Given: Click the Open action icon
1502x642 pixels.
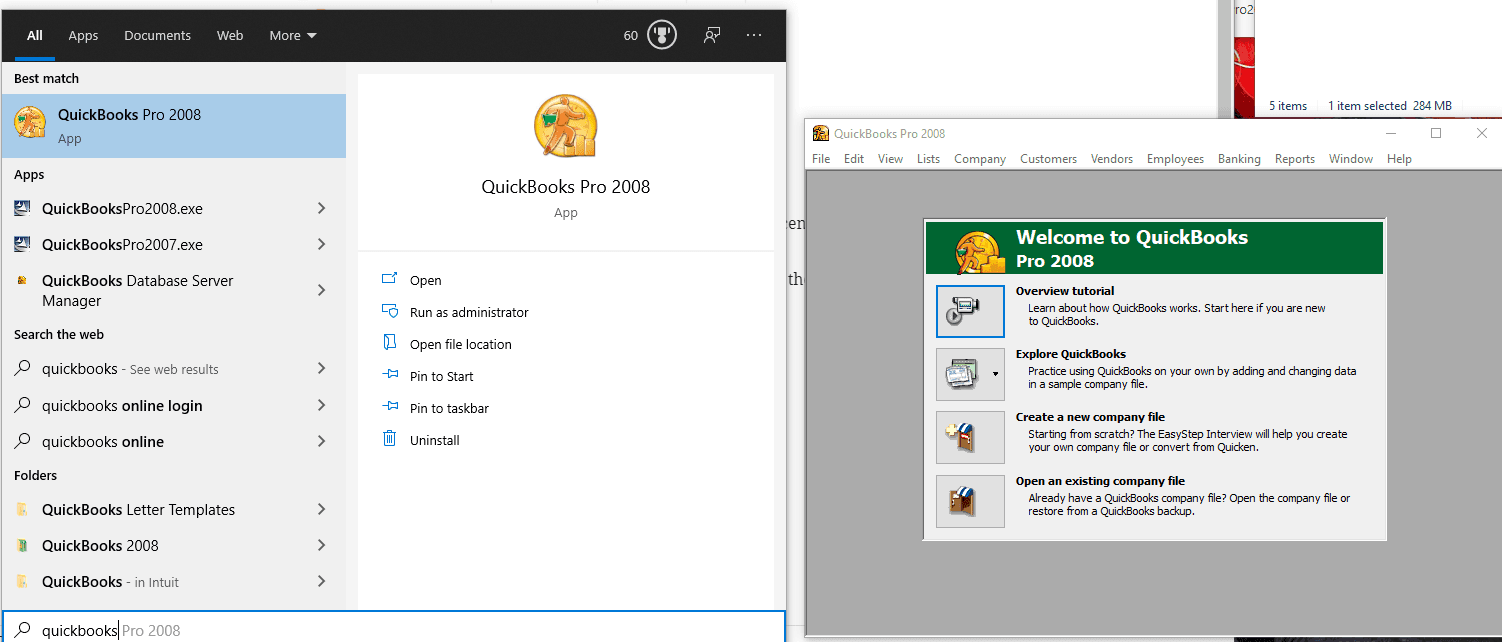Looking at the screenshot, I should (390, 280).
